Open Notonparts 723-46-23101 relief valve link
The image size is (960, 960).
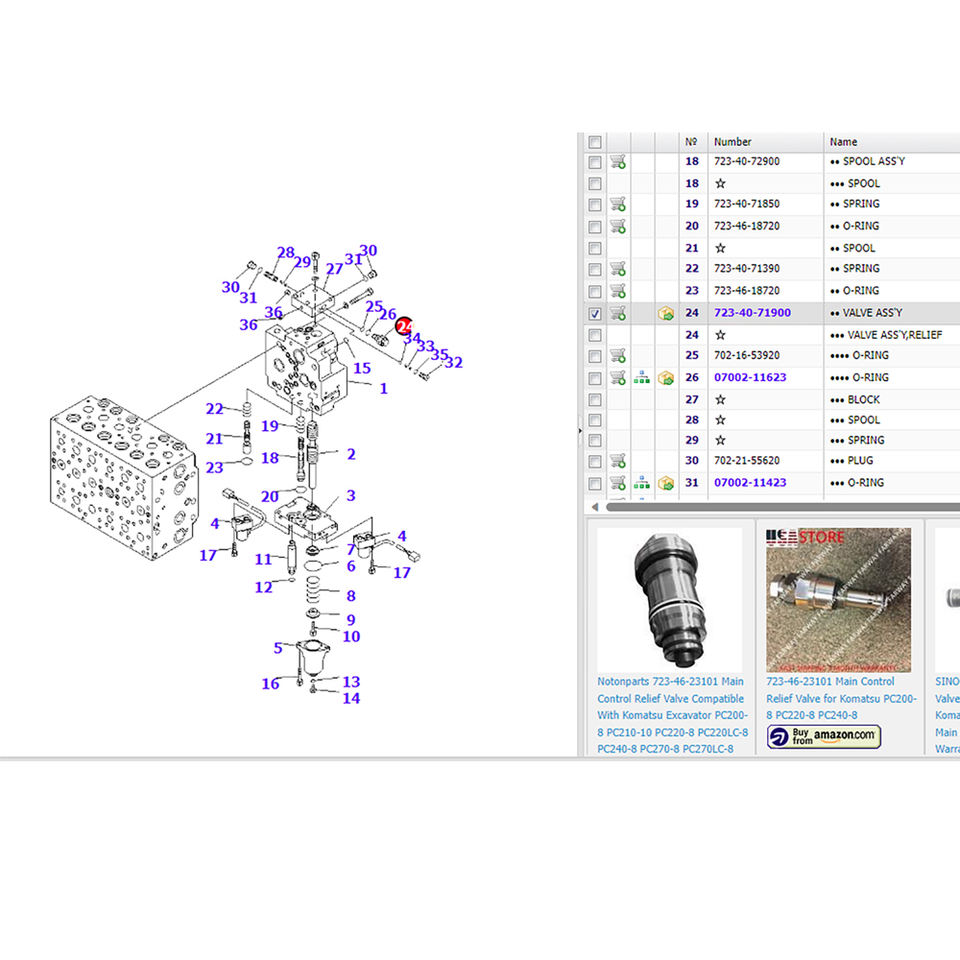(x=672, y=715)
